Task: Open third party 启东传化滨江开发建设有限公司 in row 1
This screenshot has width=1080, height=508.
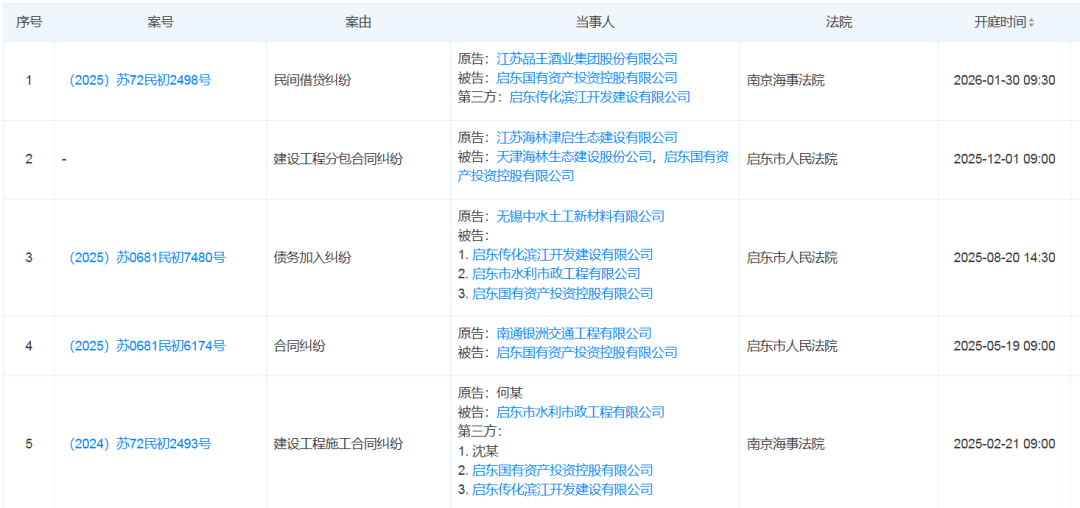Action: 599,97
